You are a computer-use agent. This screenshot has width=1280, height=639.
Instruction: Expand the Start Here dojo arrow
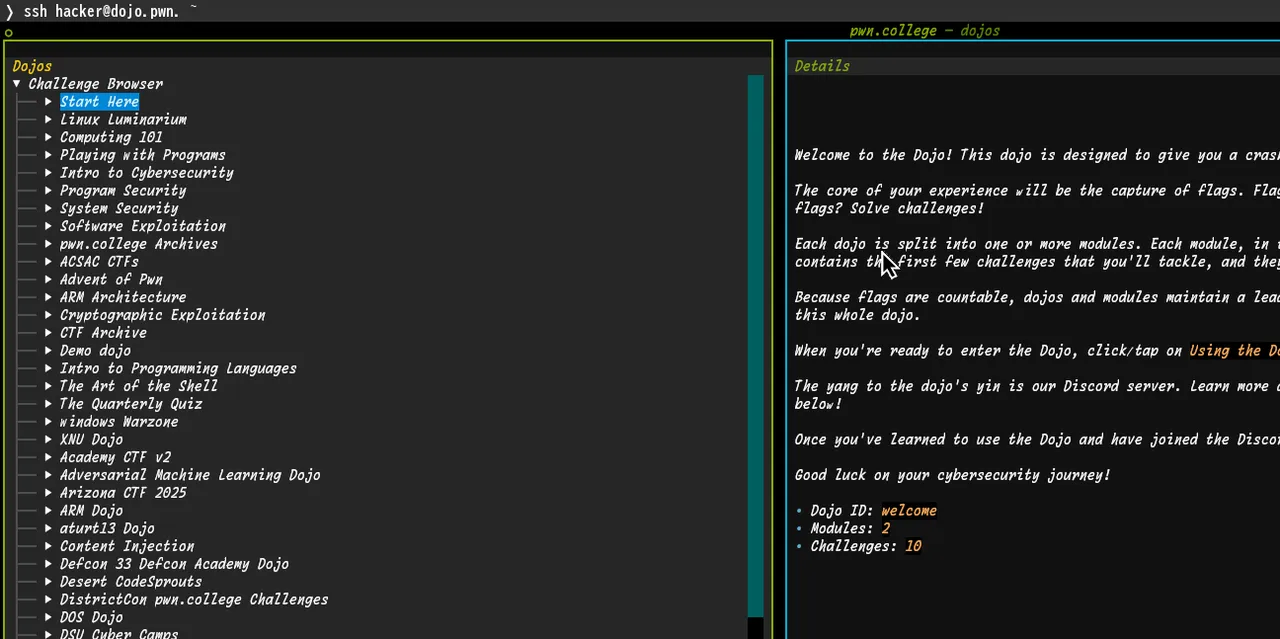pyautogui.click(x=48, y=102)
